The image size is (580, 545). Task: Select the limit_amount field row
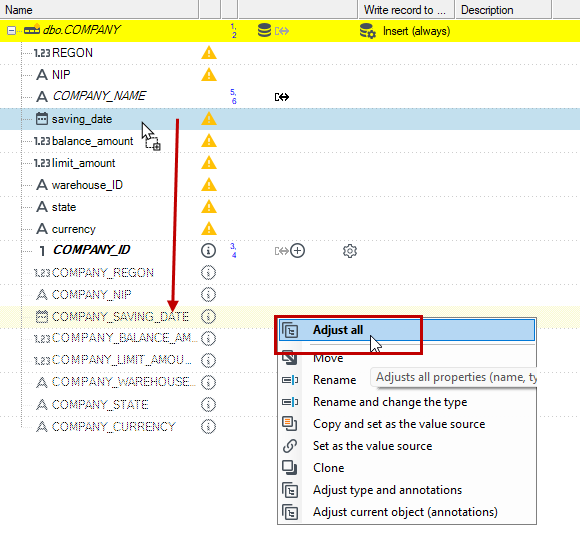click(290, 163)
